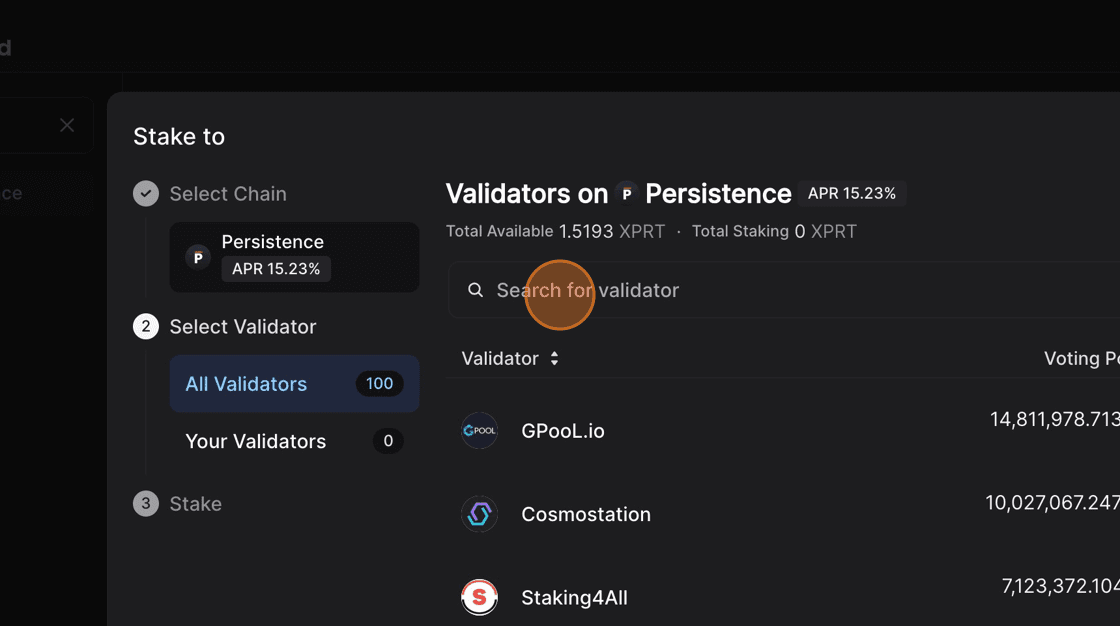Viewport: 1120px width, 626px height.
Task: Click the Persistence chain logo in sidebar
Action: (198, 257)
